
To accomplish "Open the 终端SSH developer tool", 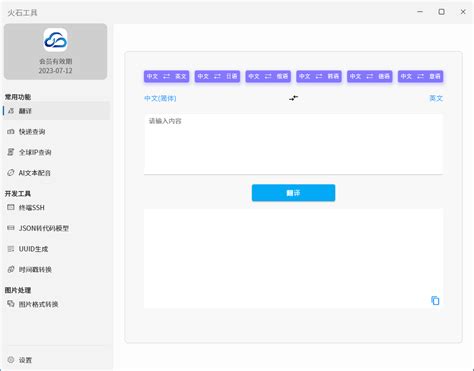I will (56, 208).
